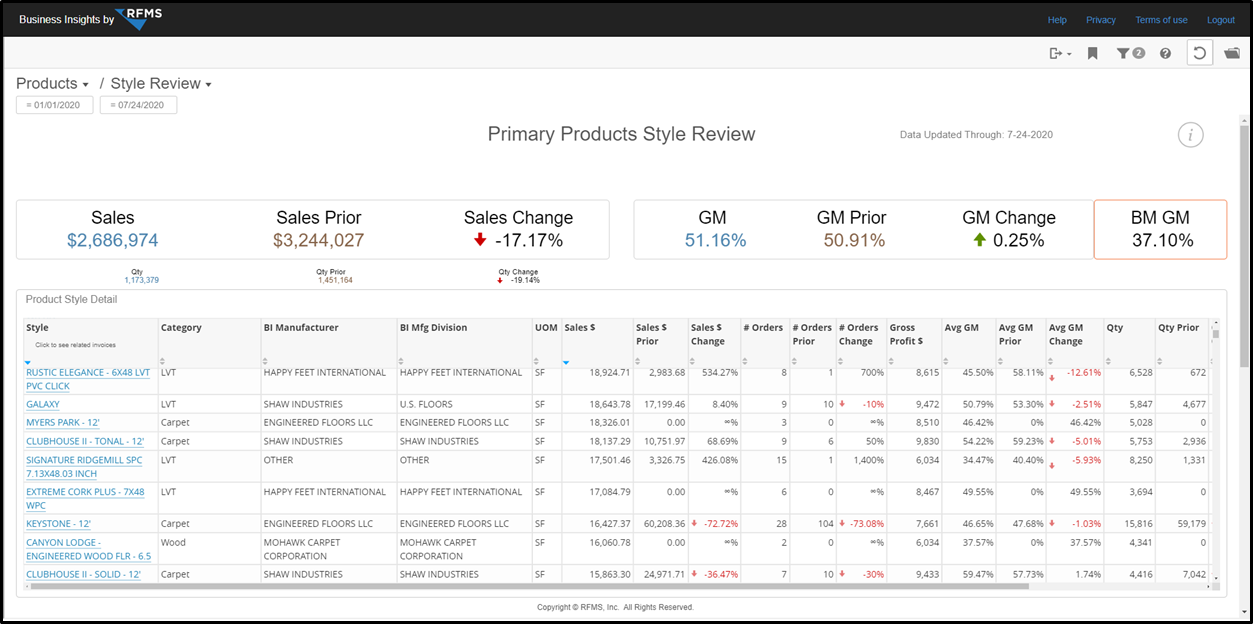Sort BI Mfg Division column via arrows

click(x=401, y=362)
